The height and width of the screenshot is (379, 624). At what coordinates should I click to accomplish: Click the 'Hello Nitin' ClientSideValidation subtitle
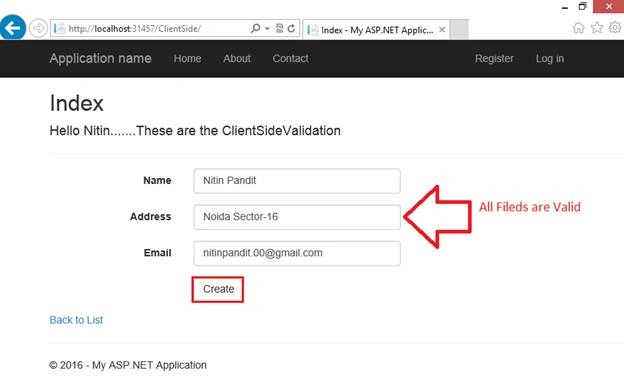pyautogui.click(x=195, y=131)
